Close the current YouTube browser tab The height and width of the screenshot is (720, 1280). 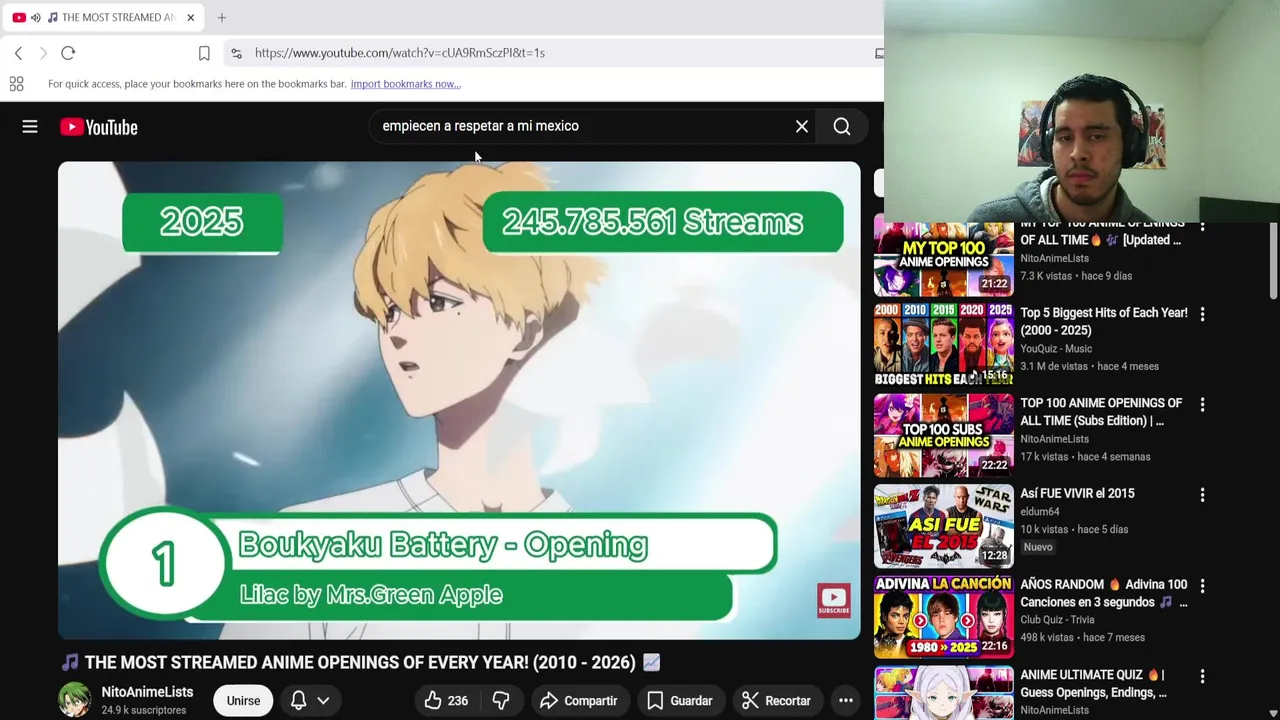[190, 17]
